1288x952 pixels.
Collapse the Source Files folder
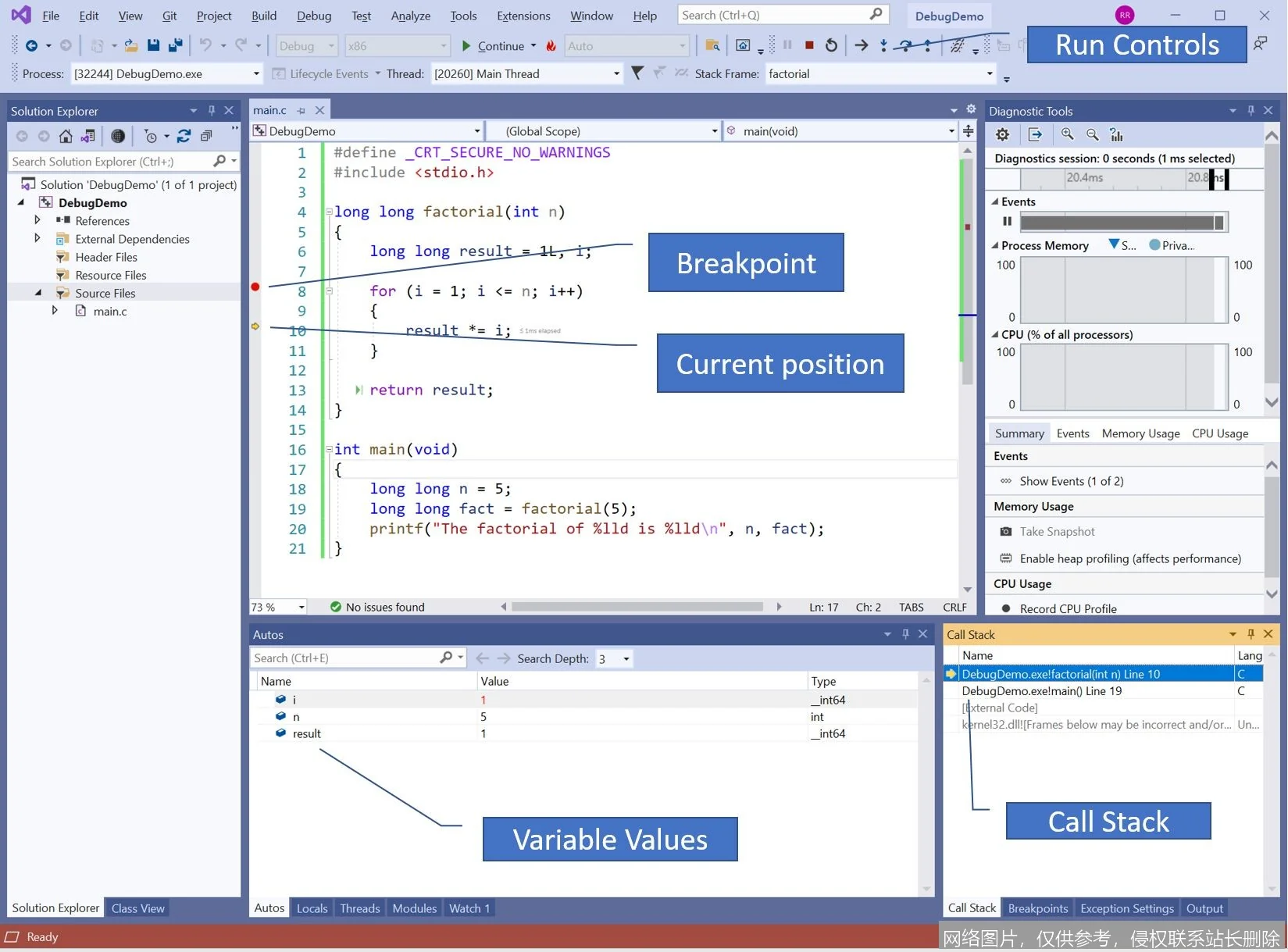(37, 293)
